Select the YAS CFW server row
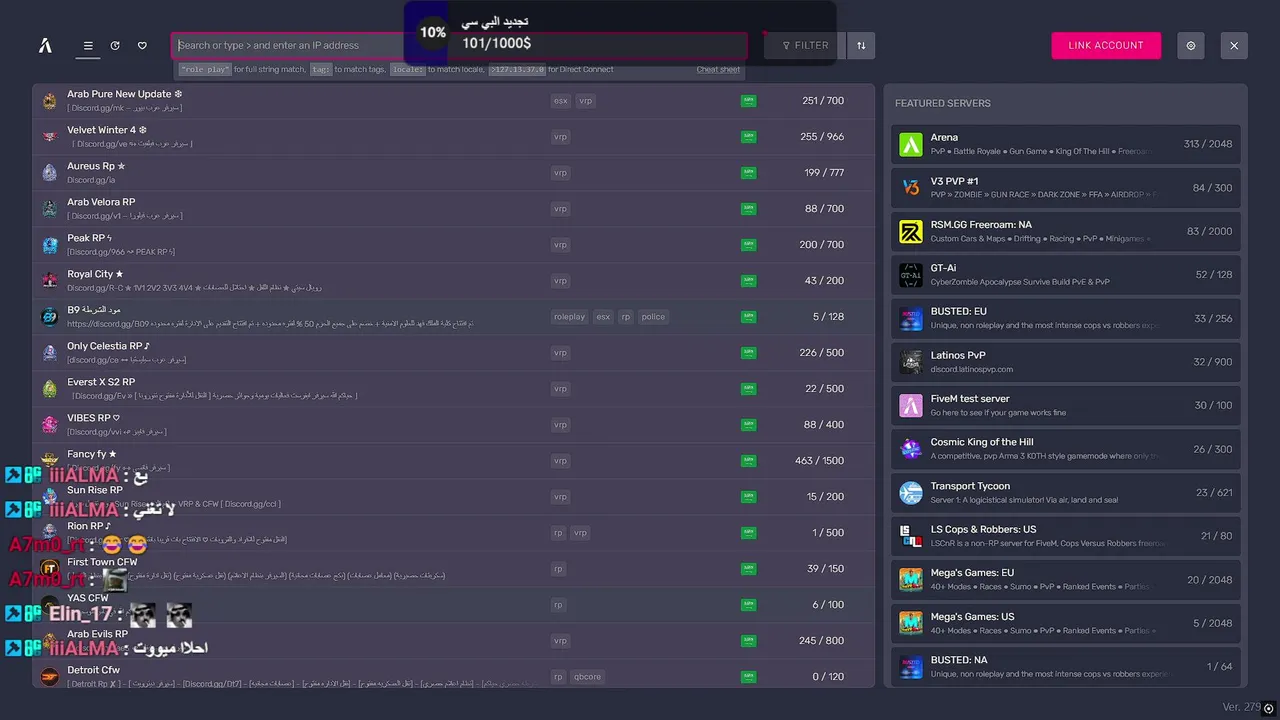1280x720 pixels. pyautogui.click(x=453, y=605)
